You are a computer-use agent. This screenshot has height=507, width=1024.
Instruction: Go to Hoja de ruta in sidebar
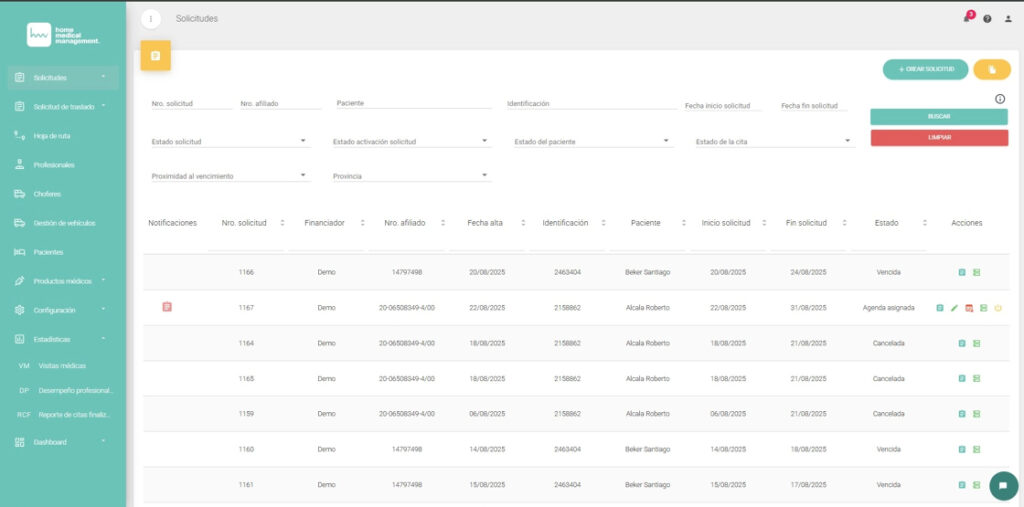click(52, 135)
